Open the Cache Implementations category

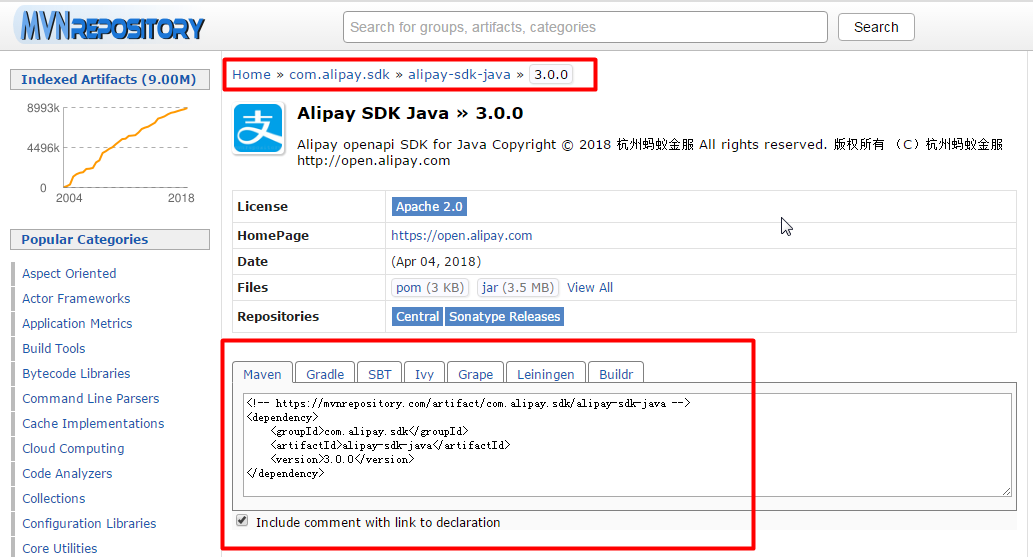click(94, 424)
